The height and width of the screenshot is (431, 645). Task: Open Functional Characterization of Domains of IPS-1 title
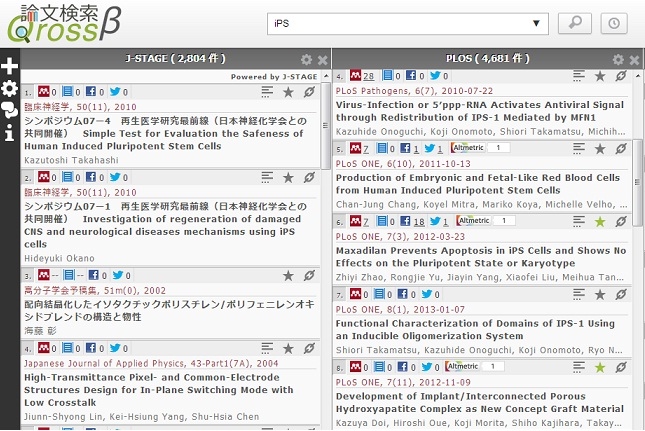pyautogui.click(x=475, y=329)
